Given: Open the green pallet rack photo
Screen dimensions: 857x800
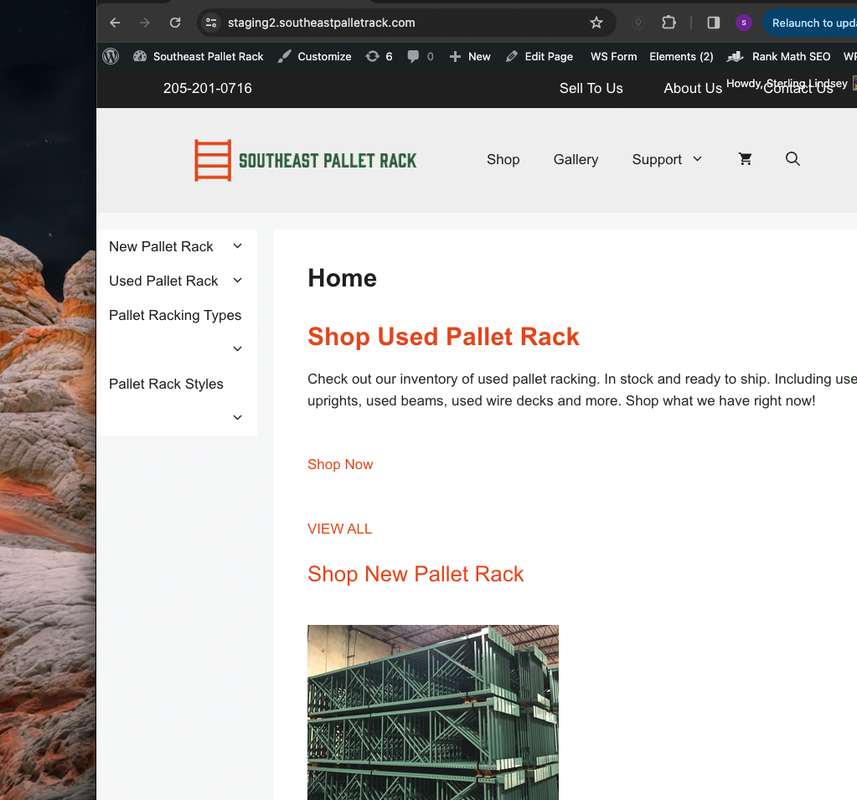Looking at the screenshot, I should click(x=433, y=713).
